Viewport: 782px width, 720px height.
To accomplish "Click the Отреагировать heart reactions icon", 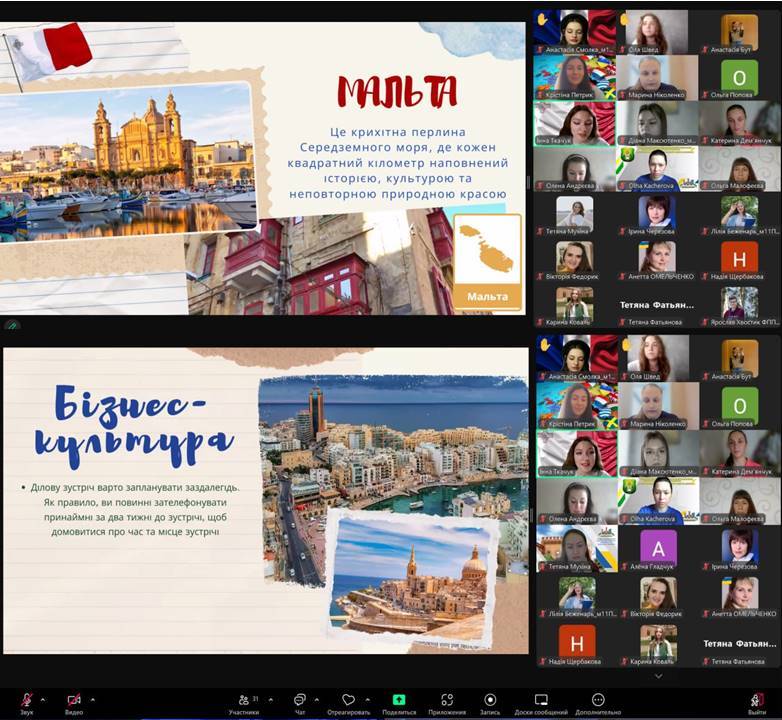I will click(x=348, y=700).
